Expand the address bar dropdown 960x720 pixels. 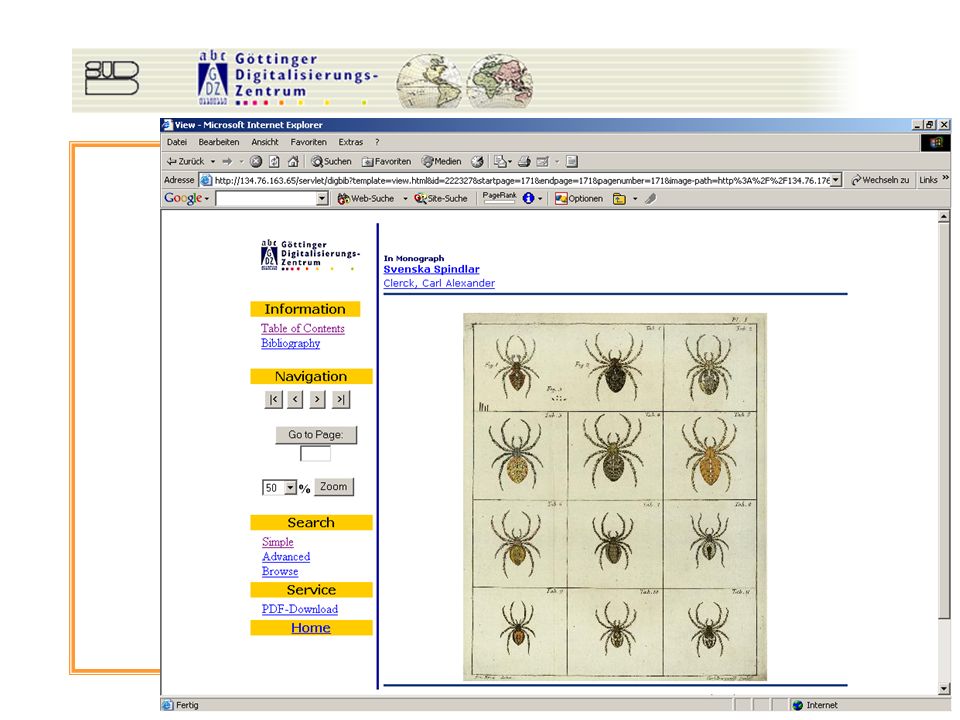[x=836, y=181]
